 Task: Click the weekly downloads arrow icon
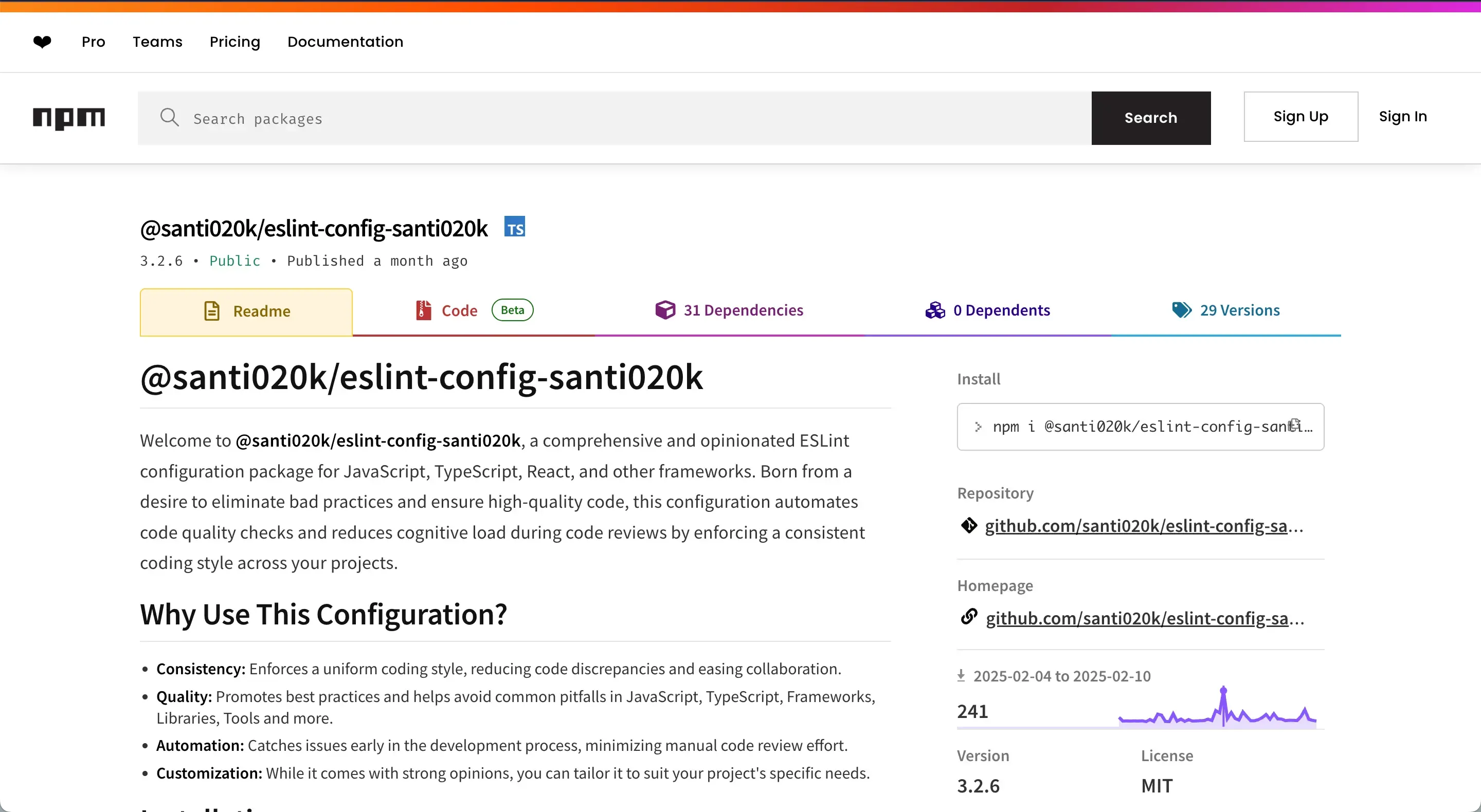[x=961, y=675]
